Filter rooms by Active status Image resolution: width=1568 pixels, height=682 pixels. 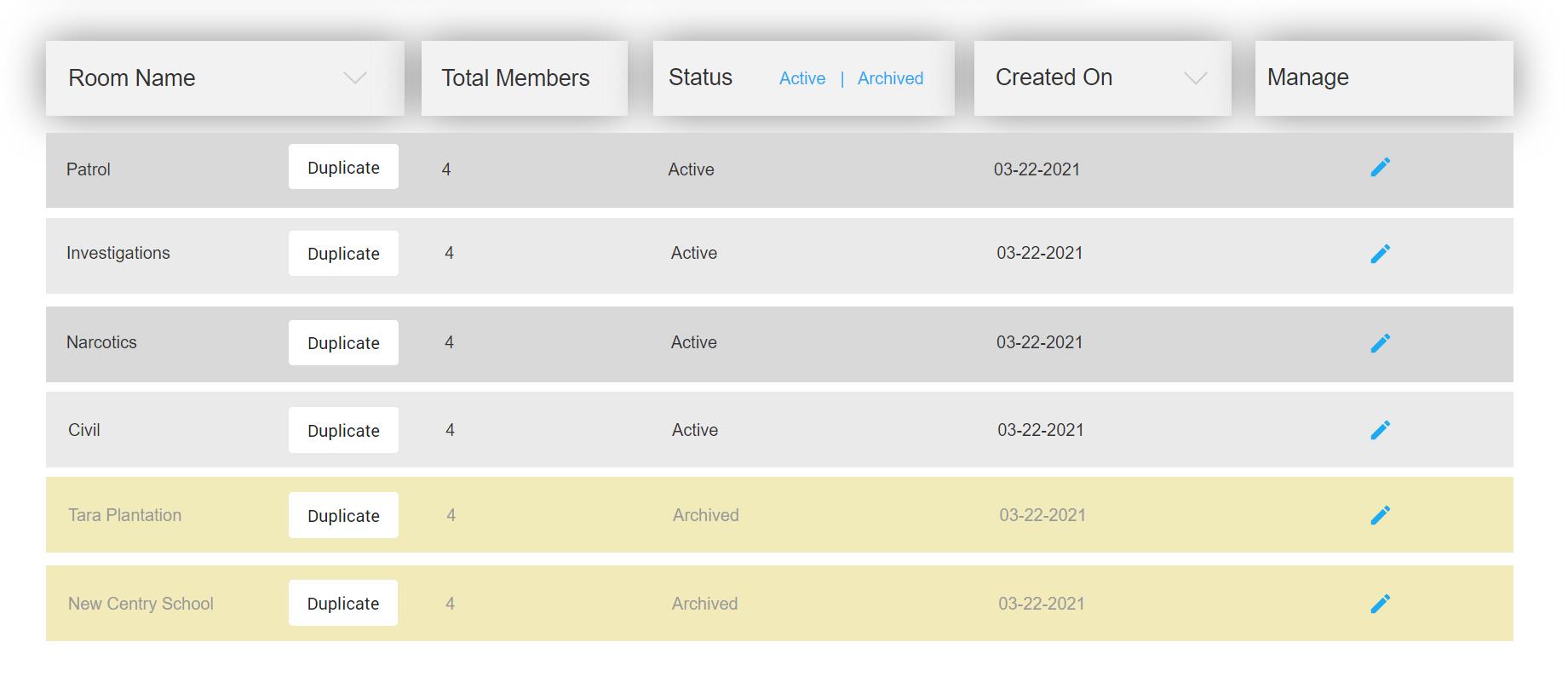tap(801, 78)
